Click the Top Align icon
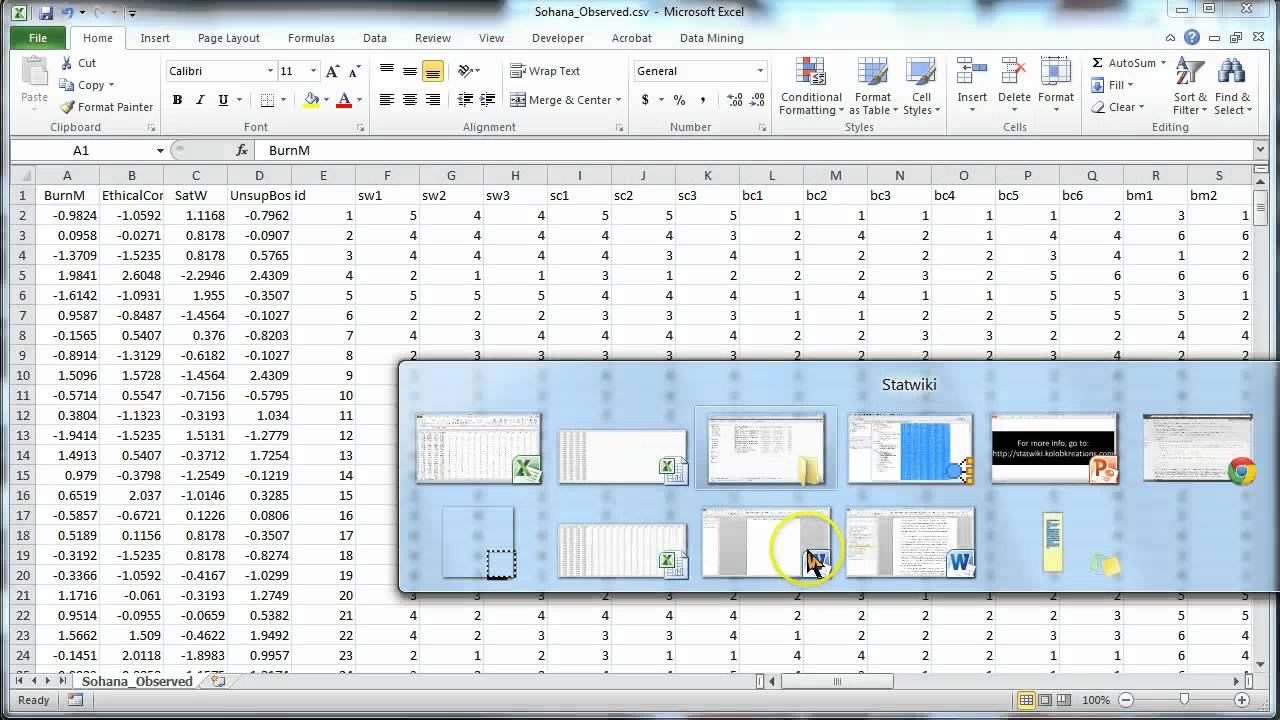The width and height of the screenshot is (1280, 720). (x=387, y=71)
